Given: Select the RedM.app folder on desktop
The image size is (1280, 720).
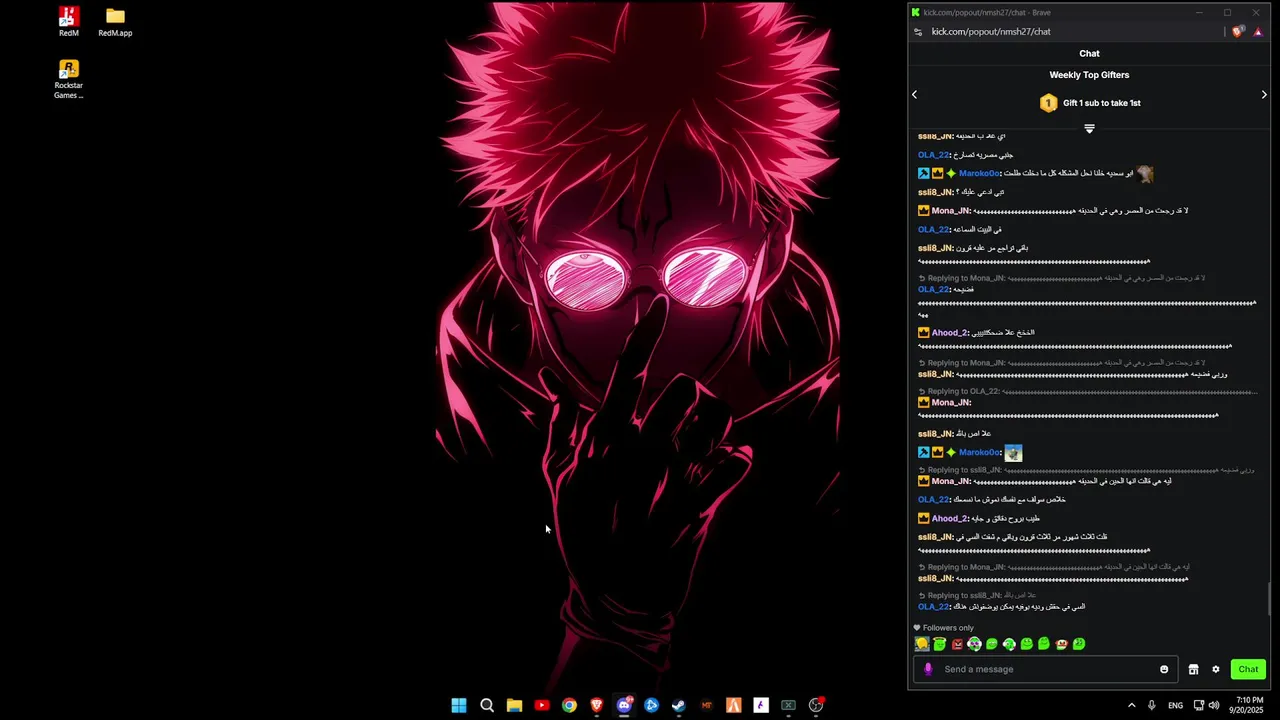Looking at the screenshot, I should pyautogui.click(x=115, y=21).
